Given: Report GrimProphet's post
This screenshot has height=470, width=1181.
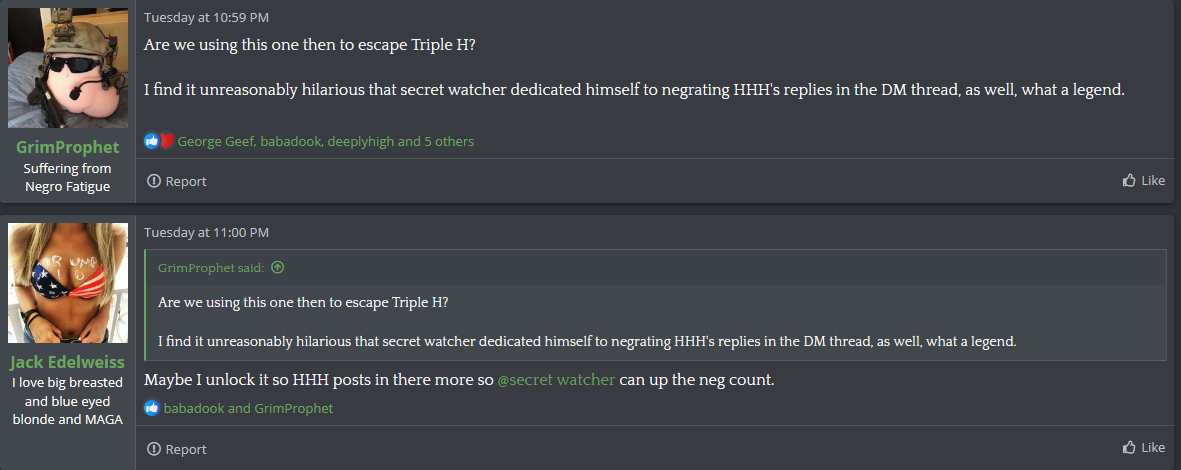Looking at the screenshot, I should tap(176, 181).
